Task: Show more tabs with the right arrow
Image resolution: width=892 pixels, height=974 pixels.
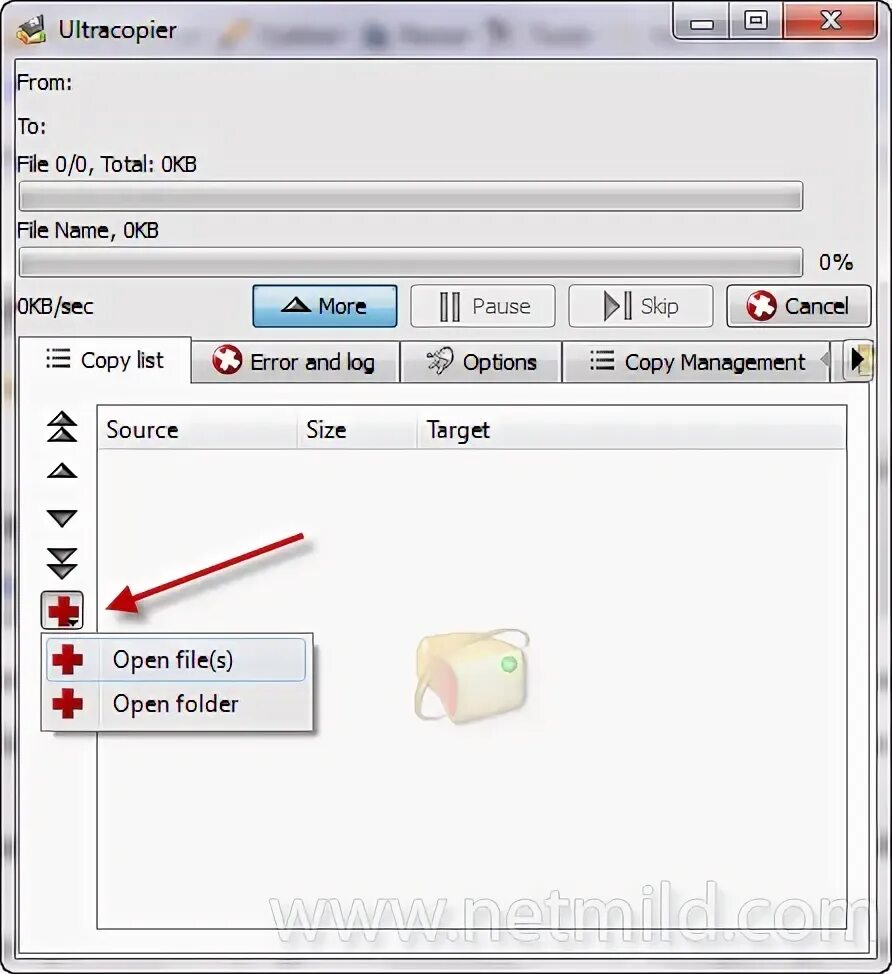Action: click(x=858, y=360)
